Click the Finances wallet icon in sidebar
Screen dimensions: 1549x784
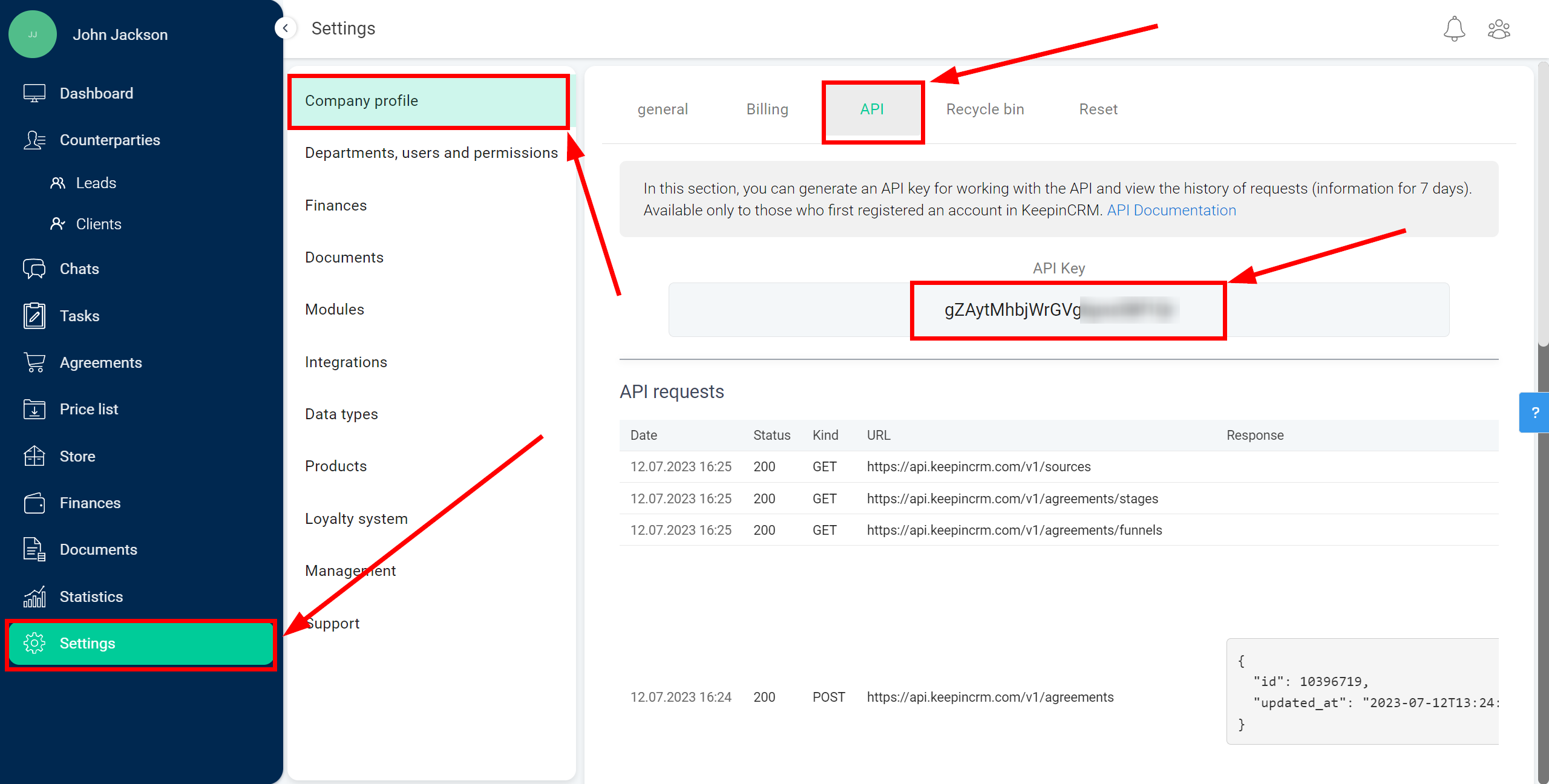34,503
